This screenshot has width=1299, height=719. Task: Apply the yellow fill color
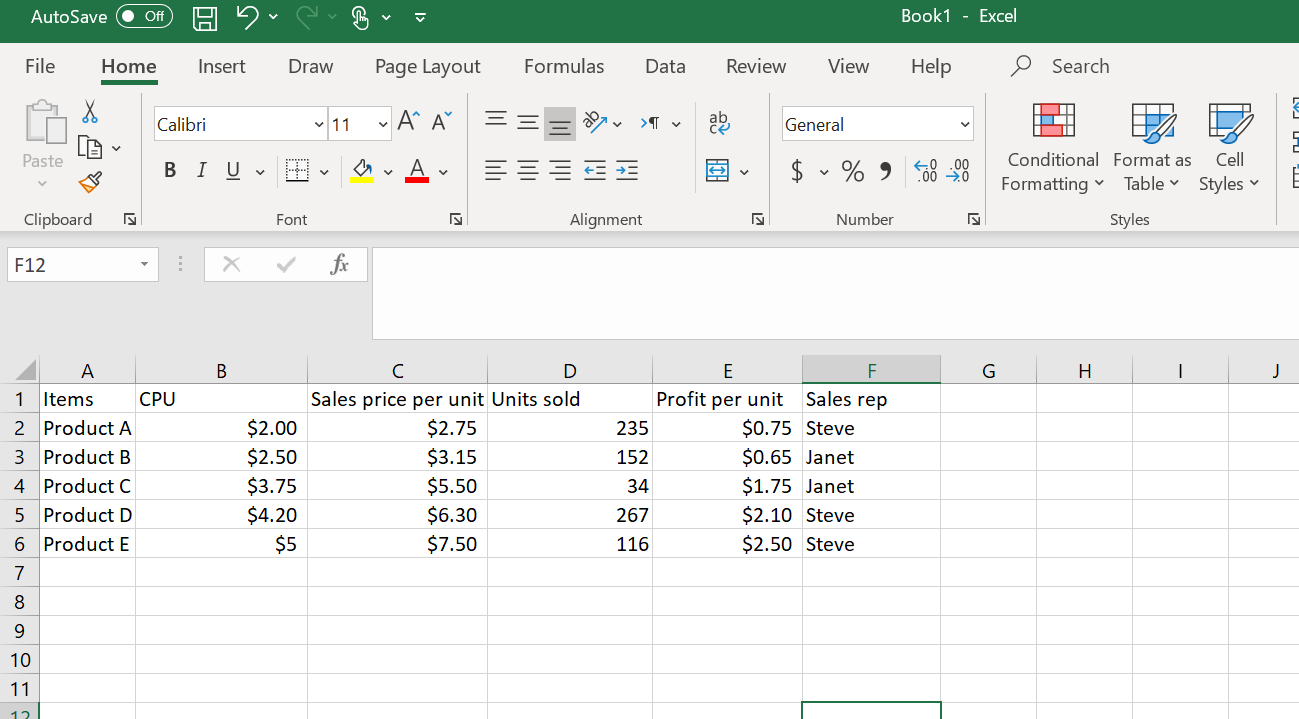[362, 171]
